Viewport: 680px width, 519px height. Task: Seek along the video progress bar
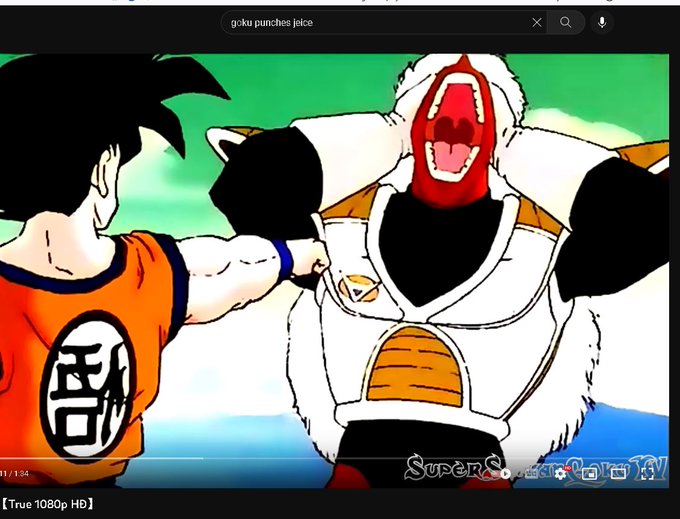(x=334, y=458)
